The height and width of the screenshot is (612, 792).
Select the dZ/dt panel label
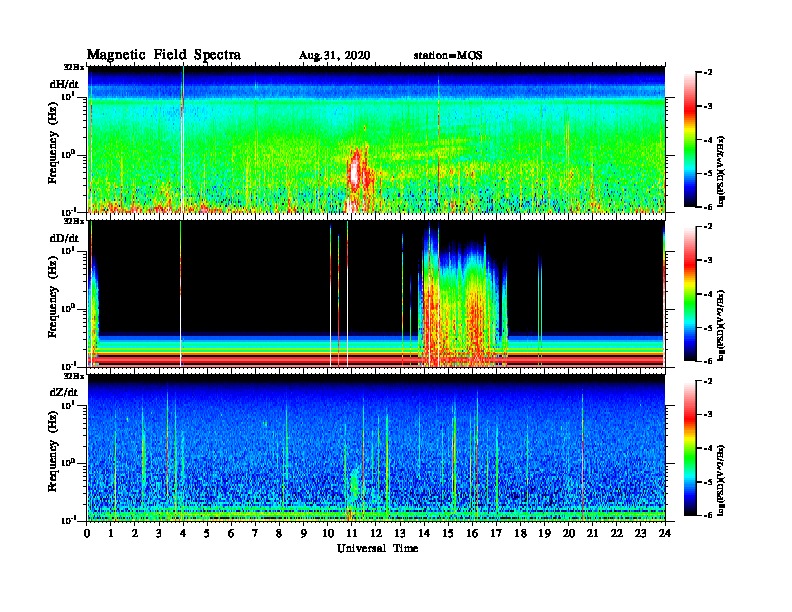64,392
